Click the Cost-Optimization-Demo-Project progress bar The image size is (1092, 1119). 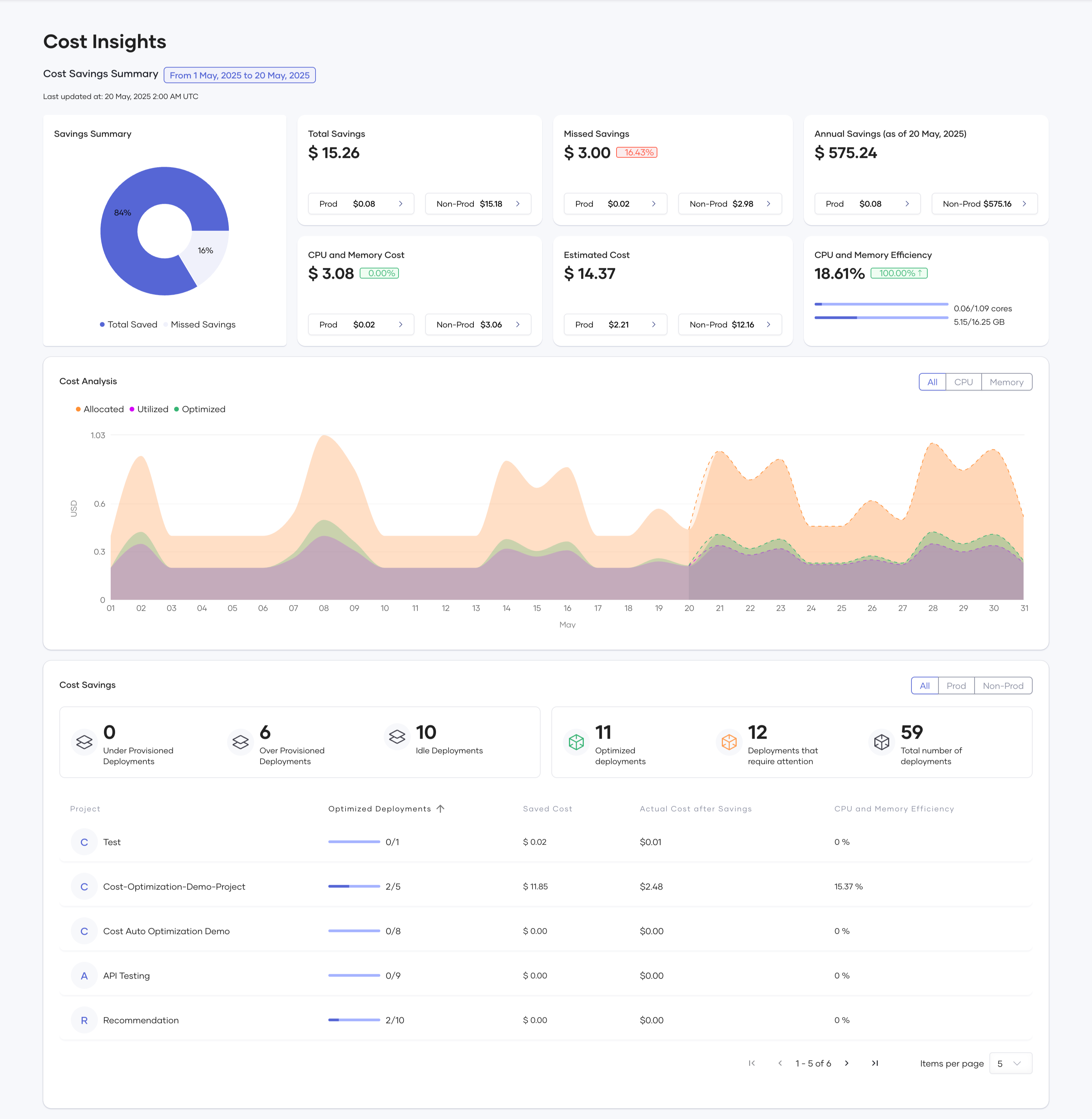(x=353, y=886)
